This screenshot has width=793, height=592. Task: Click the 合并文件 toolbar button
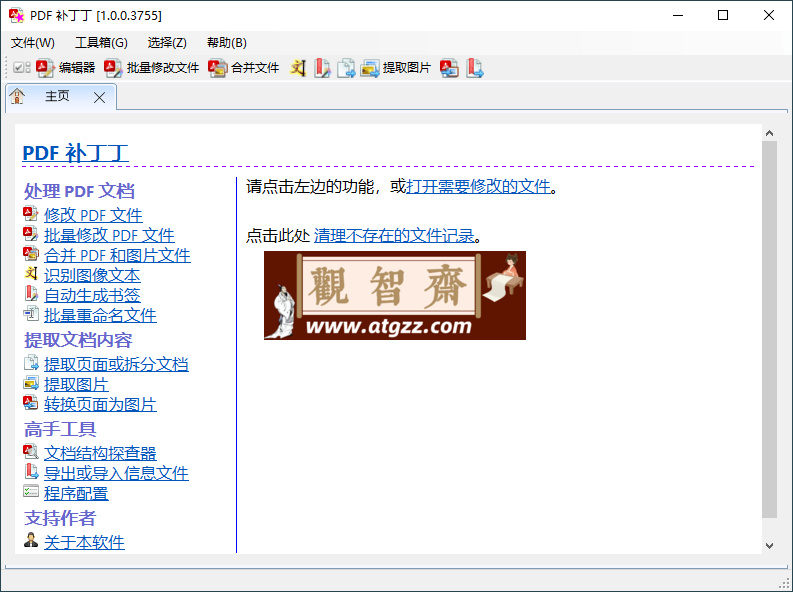pos(244,68)
